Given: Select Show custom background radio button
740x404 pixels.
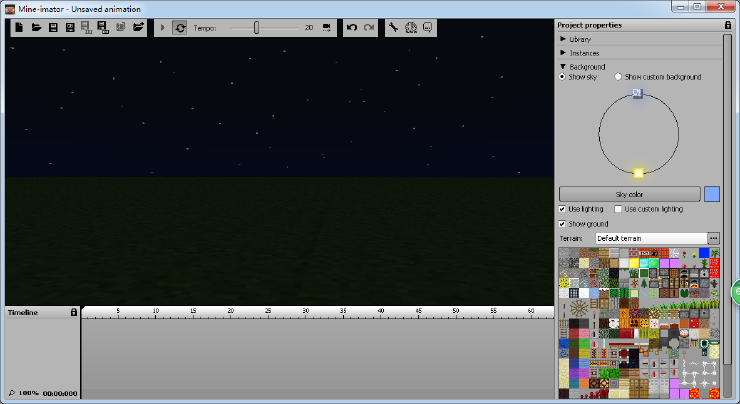Looking at the screenshot, I should [618, 76].
